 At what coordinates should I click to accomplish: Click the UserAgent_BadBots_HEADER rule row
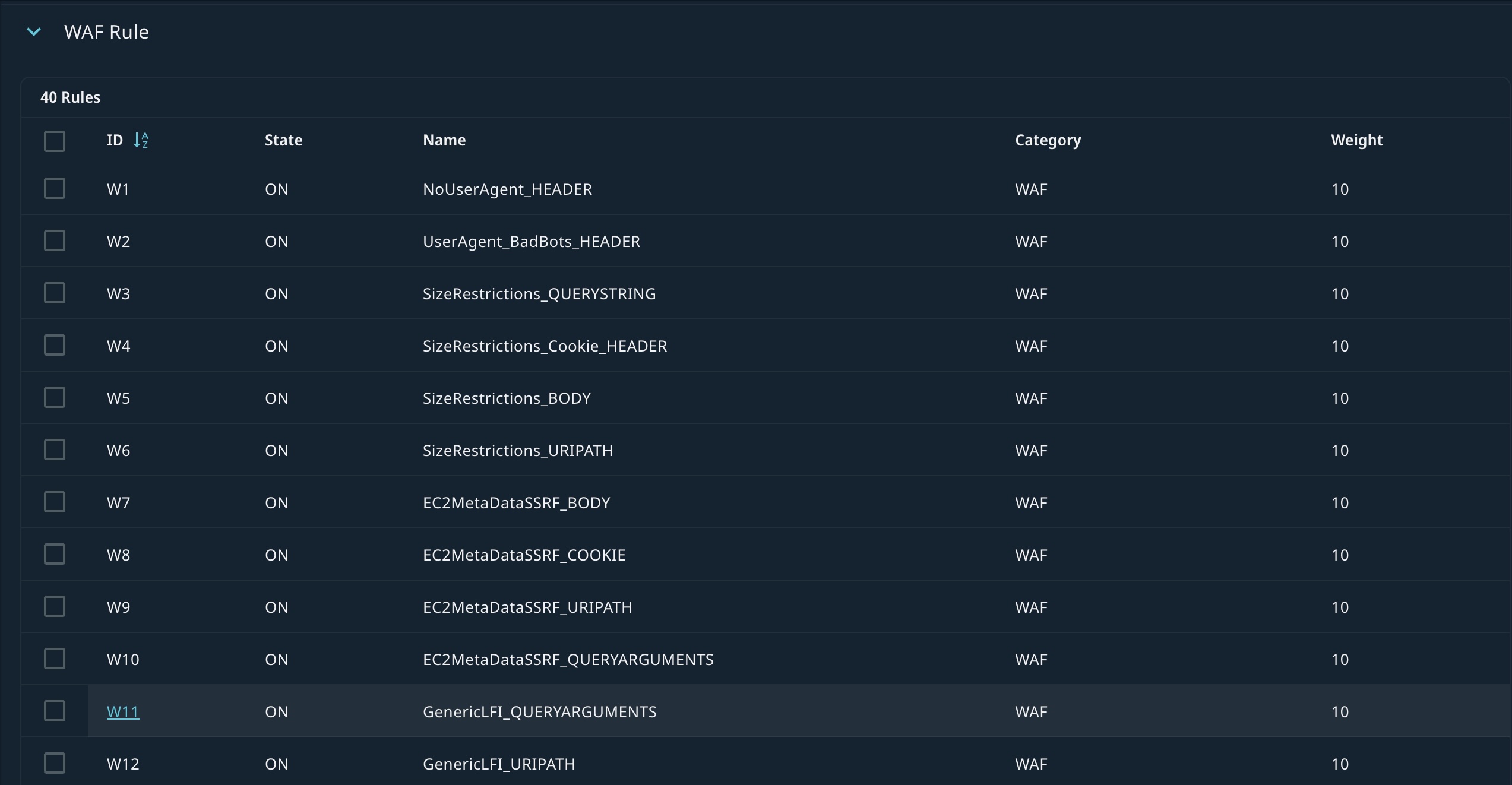tap(531, 242)
